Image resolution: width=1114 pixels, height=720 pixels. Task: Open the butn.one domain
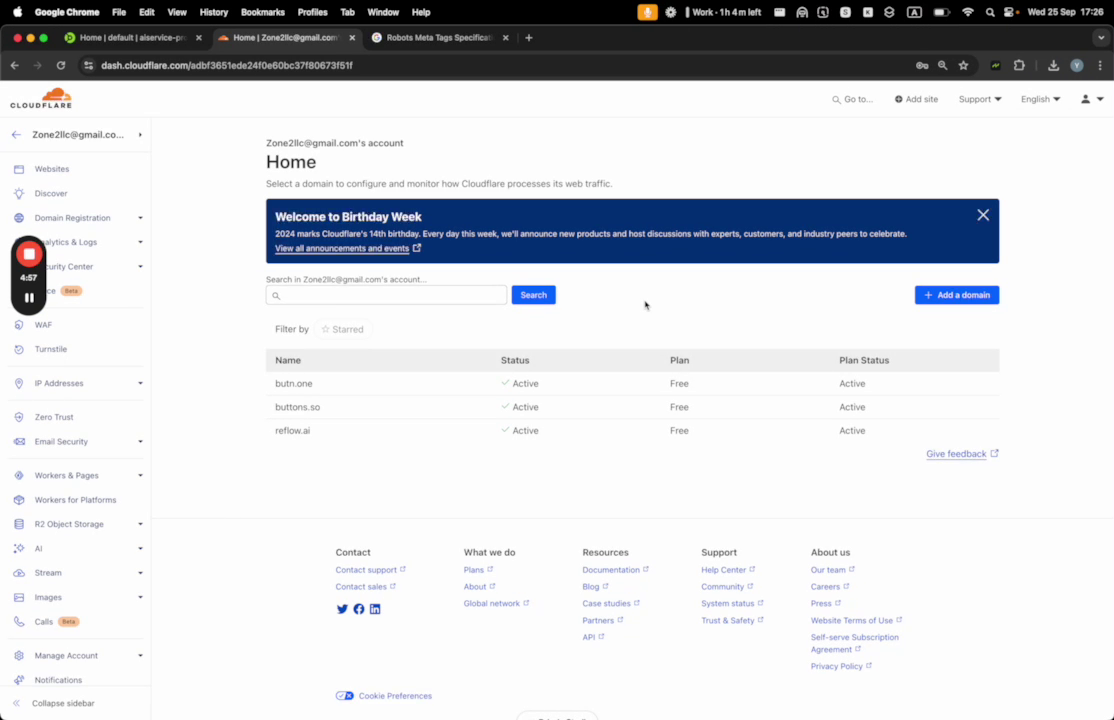[x=293, y=383]
